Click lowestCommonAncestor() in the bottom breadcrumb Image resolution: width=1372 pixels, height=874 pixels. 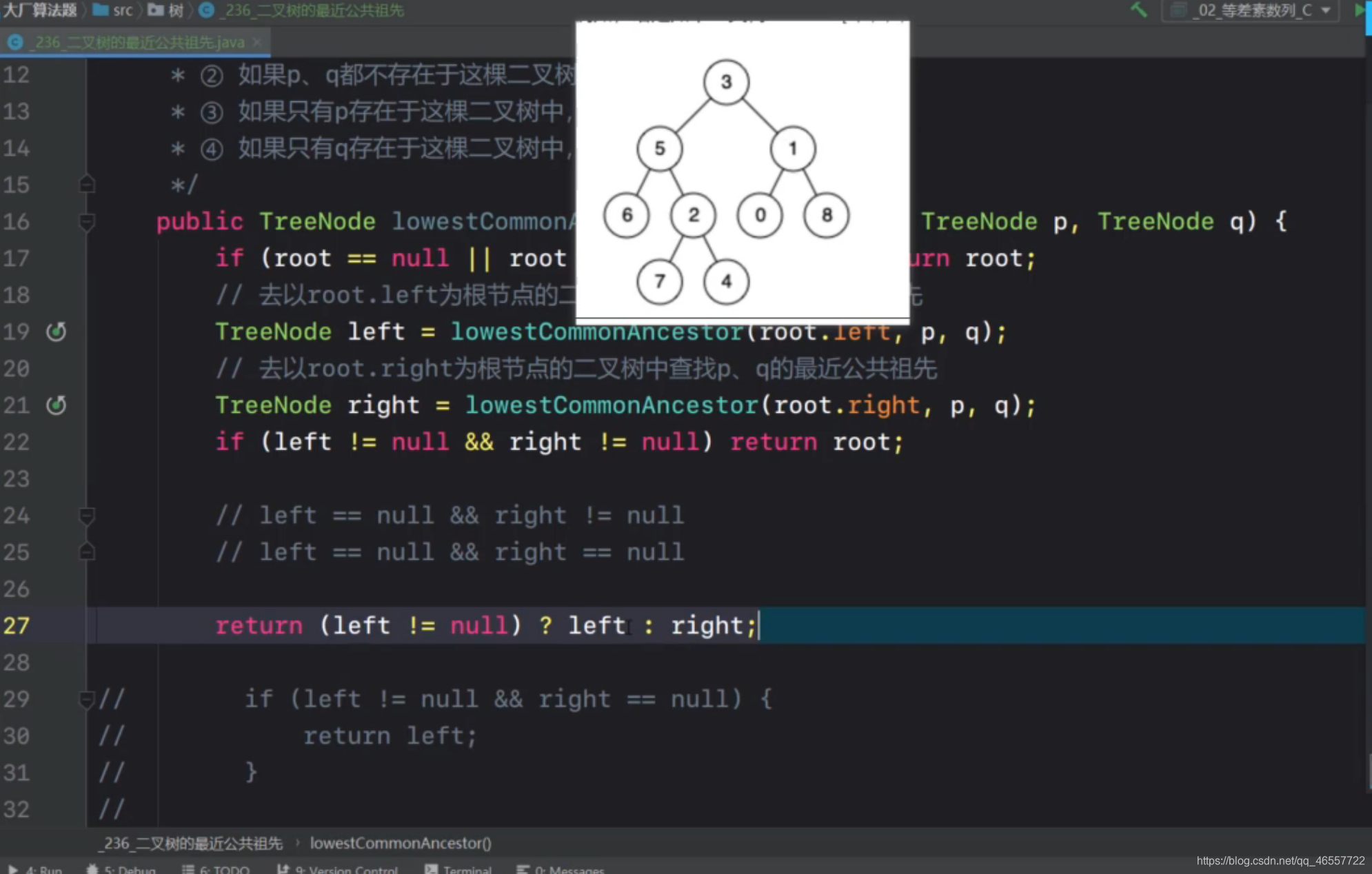[x=401, y=843]
